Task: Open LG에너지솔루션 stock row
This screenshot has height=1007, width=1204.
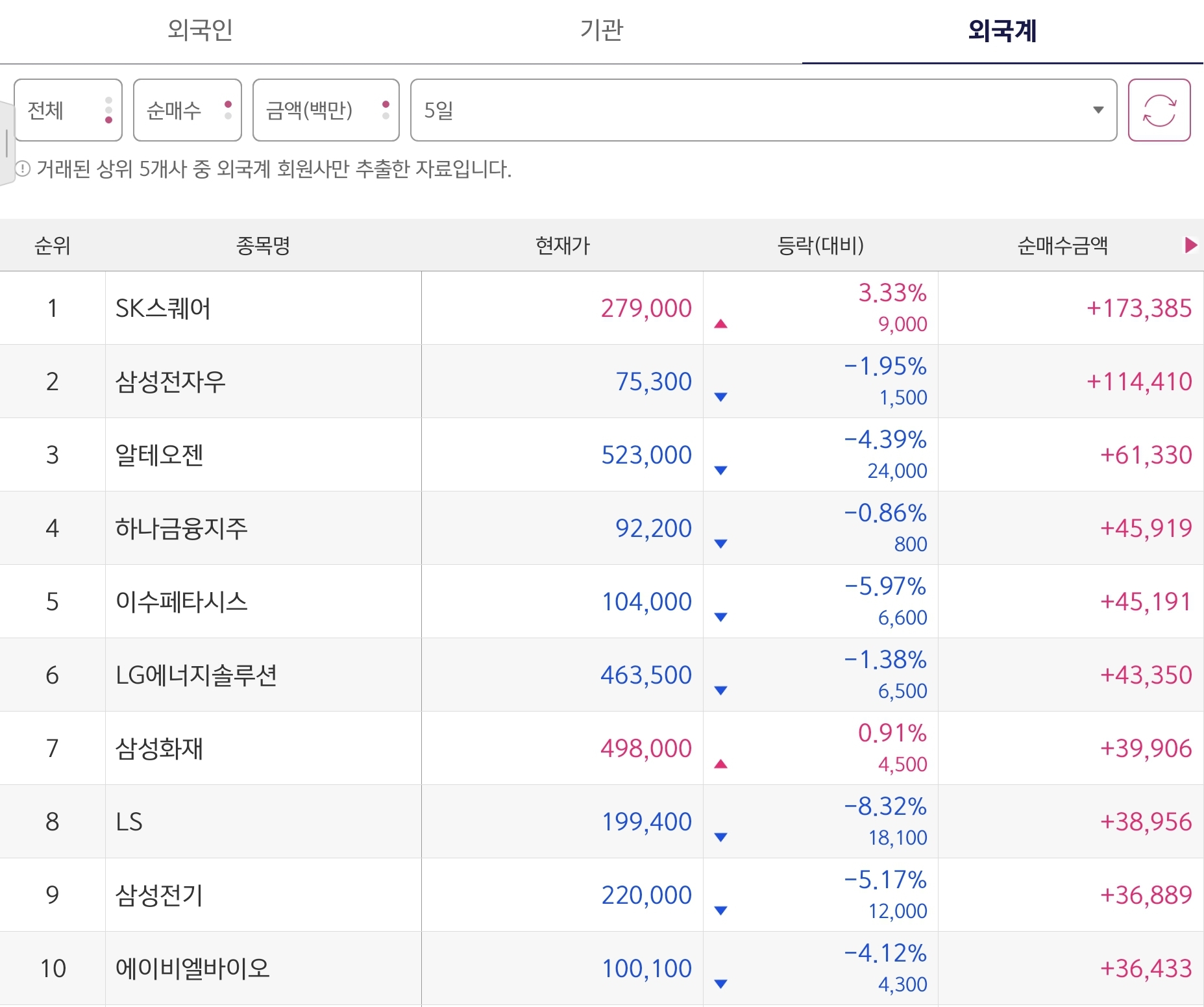Action: click(602, 675)
